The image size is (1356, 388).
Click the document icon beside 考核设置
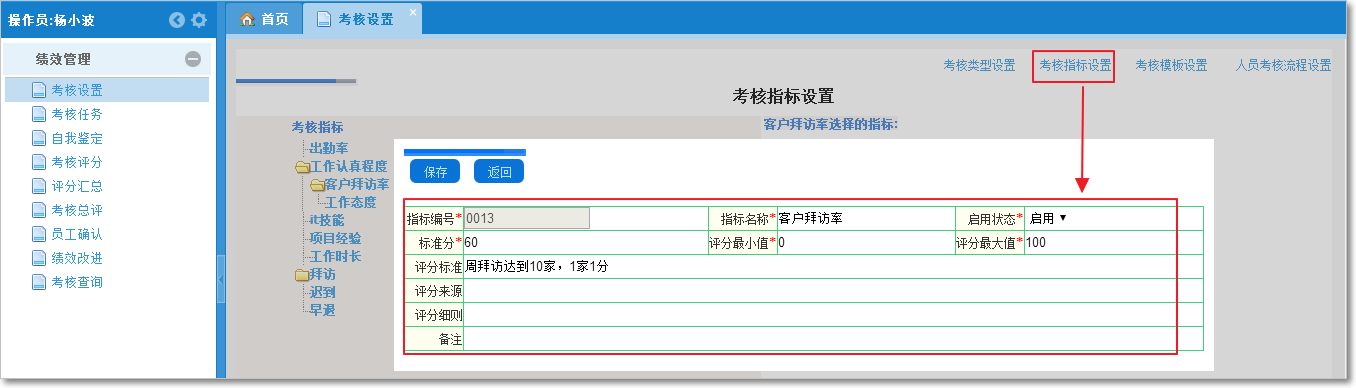pos(39,90)
